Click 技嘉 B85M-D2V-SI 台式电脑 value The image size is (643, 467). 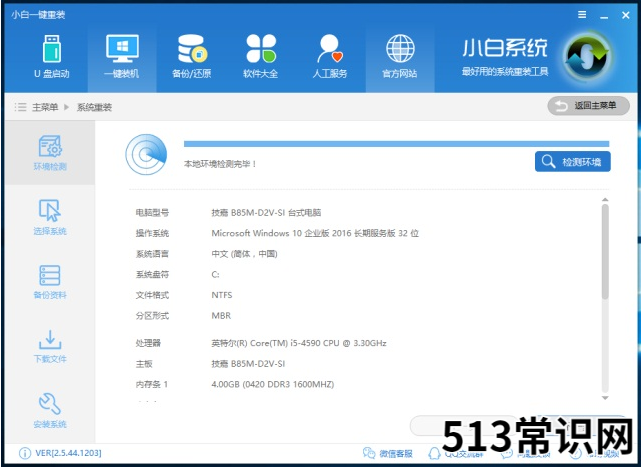point(266,212)
